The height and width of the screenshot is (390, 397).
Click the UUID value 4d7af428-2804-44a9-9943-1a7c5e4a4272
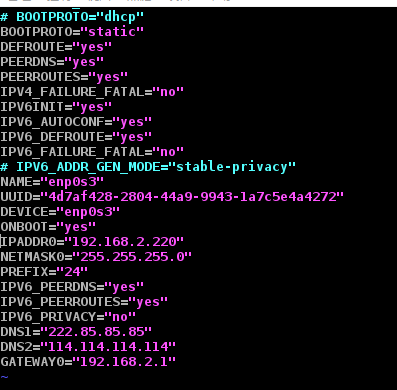pyautogui.click(x=192, y=197)
